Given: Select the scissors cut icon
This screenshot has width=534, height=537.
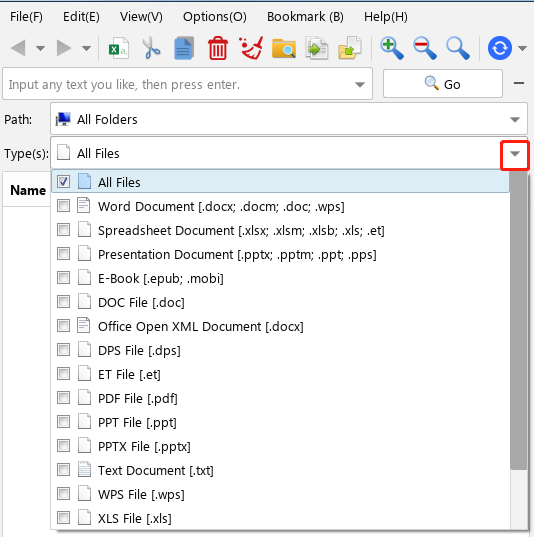Looking at the screenshot, I should click(151, 48).
